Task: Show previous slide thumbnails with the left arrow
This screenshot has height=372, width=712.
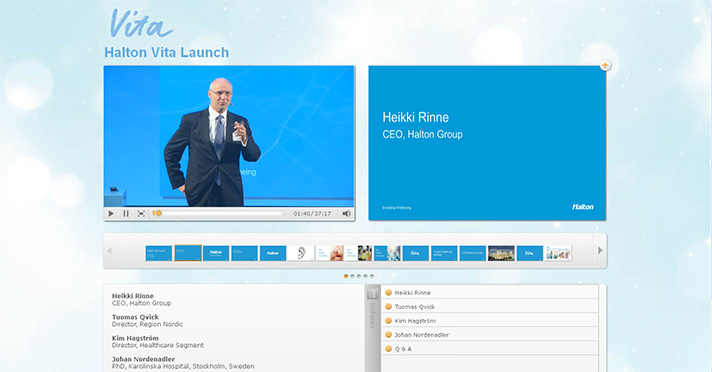Action: coord(109,251)
